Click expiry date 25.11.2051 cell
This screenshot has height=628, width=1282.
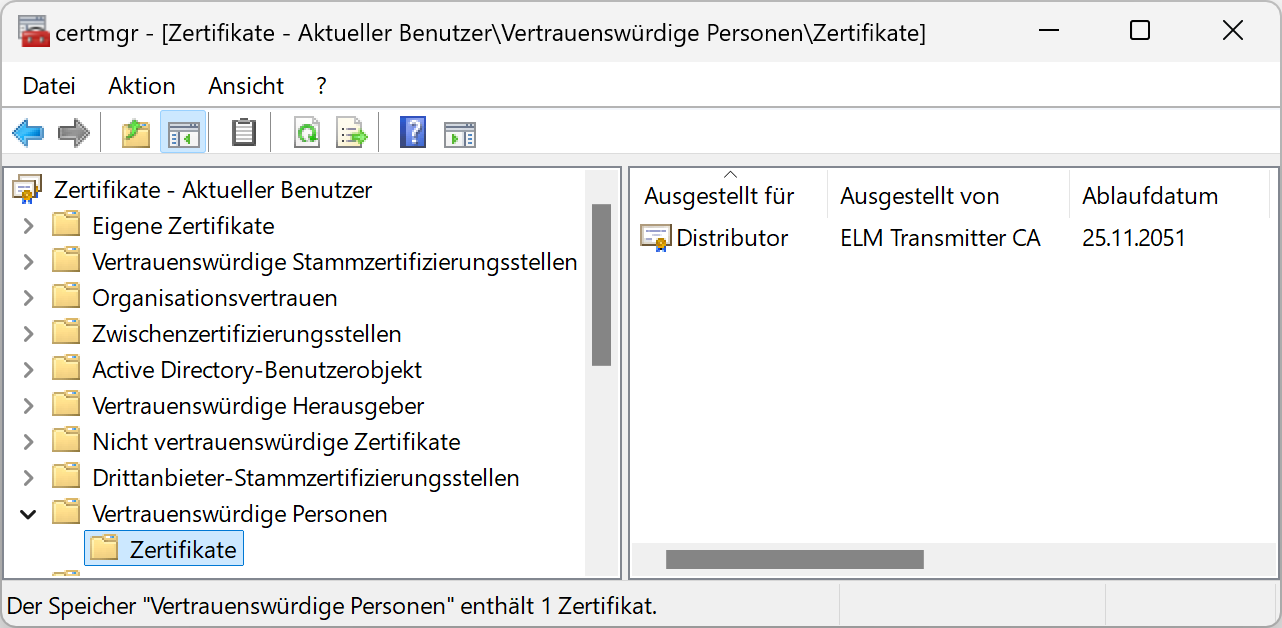click(1134, 238)
